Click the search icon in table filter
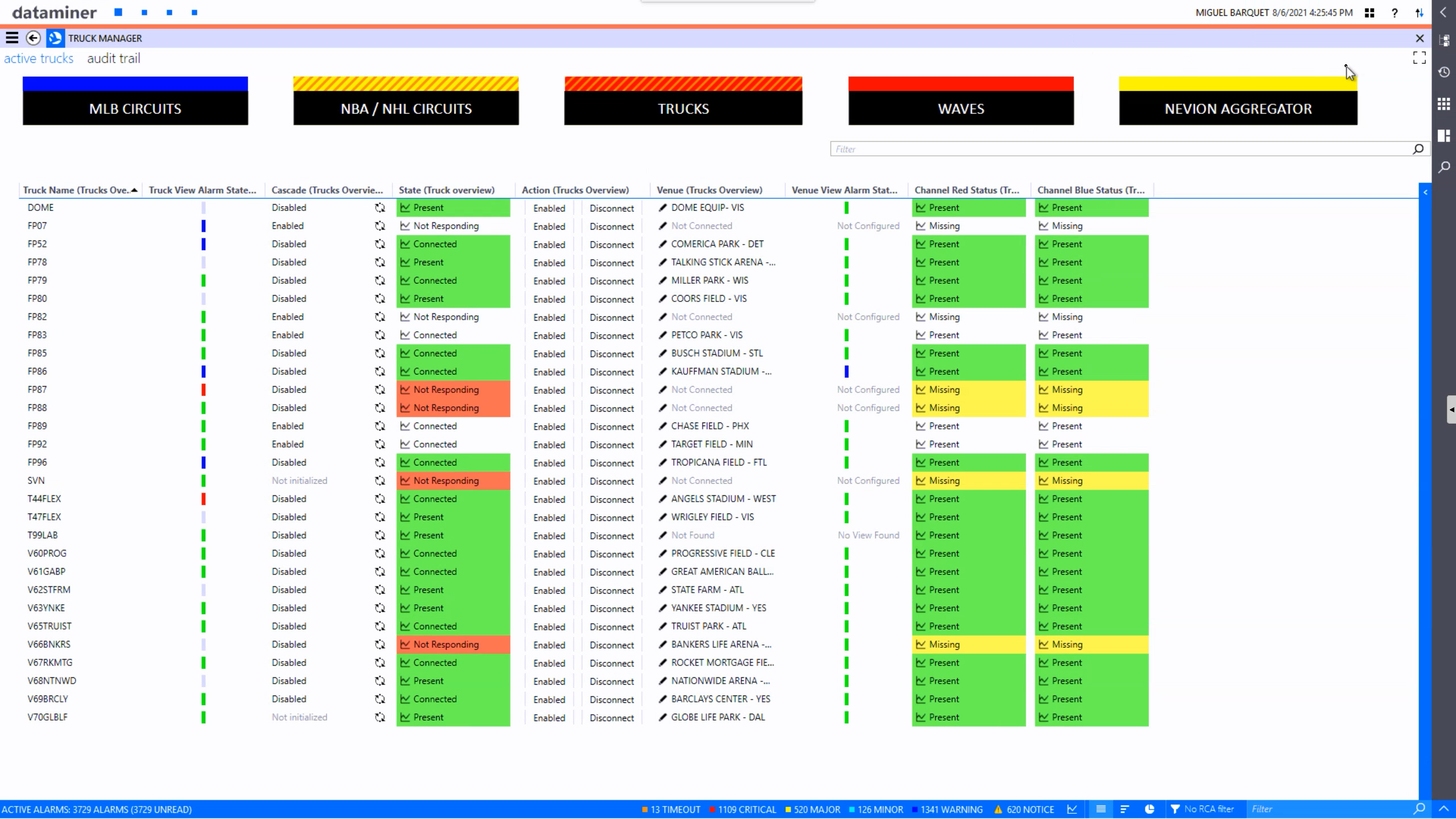1456x819 pixels. 1418,149
